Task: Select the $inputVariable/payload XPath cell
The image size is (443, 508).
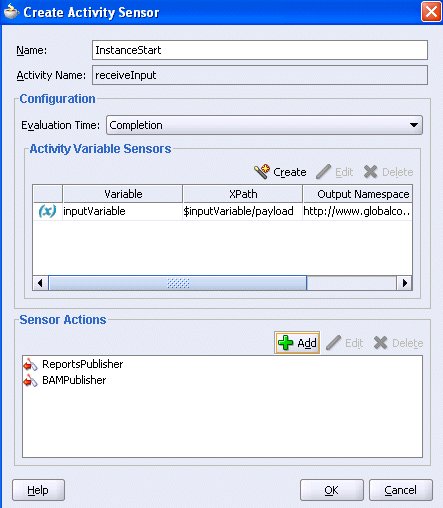Action: tap(242, 211)
